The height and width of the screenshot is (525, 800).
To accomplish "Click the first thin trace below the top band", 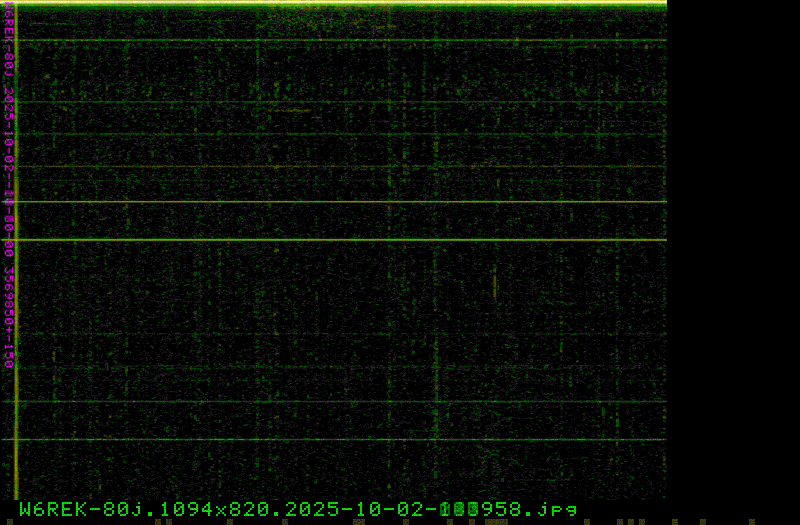I will click(x=340, y=40).
